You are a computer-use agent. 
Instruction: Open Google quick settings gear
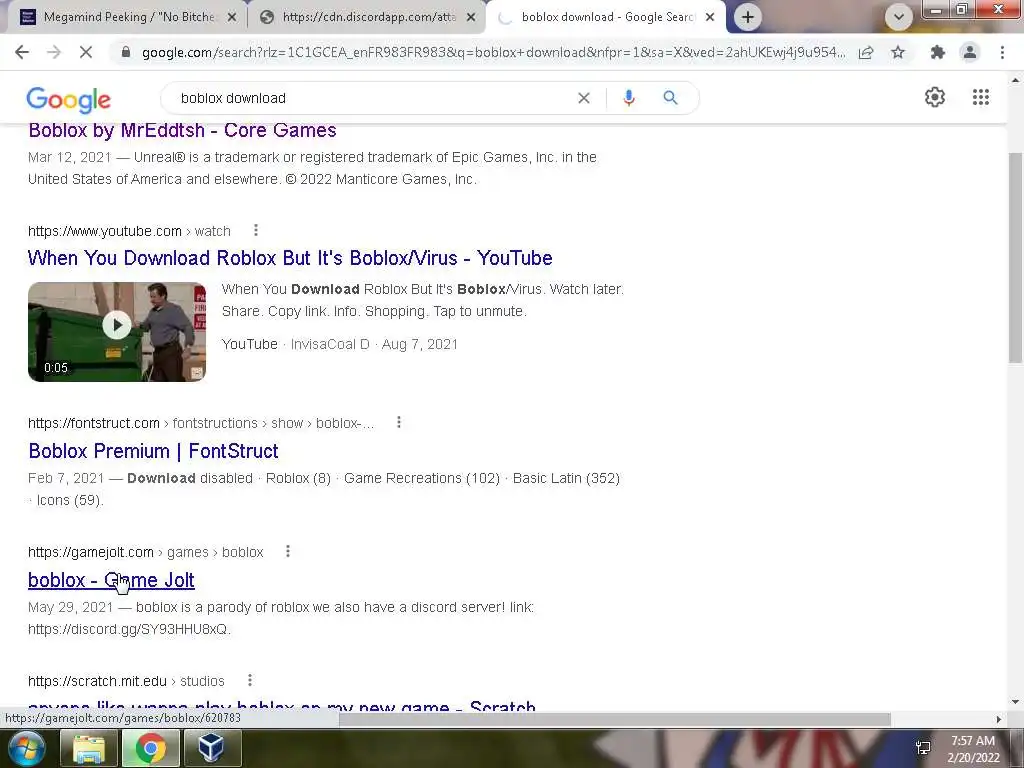(935, 97)
